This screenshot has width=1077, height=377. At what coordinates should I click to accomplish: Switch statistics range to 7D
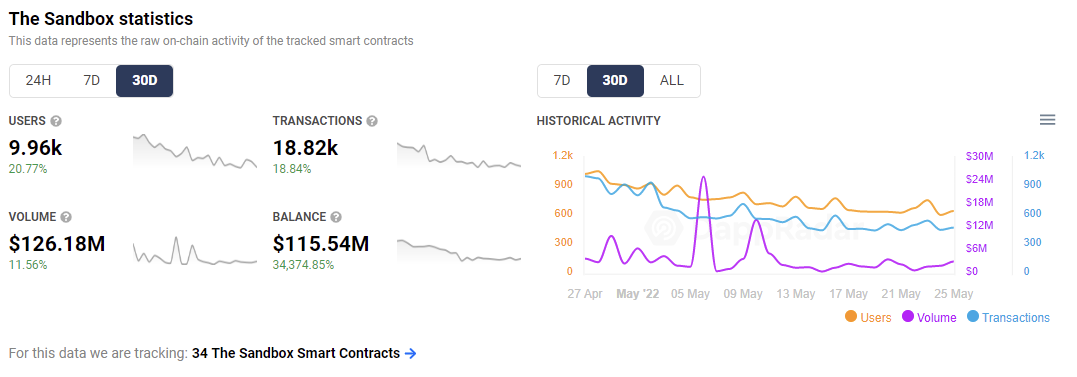[x=91, y=80]
